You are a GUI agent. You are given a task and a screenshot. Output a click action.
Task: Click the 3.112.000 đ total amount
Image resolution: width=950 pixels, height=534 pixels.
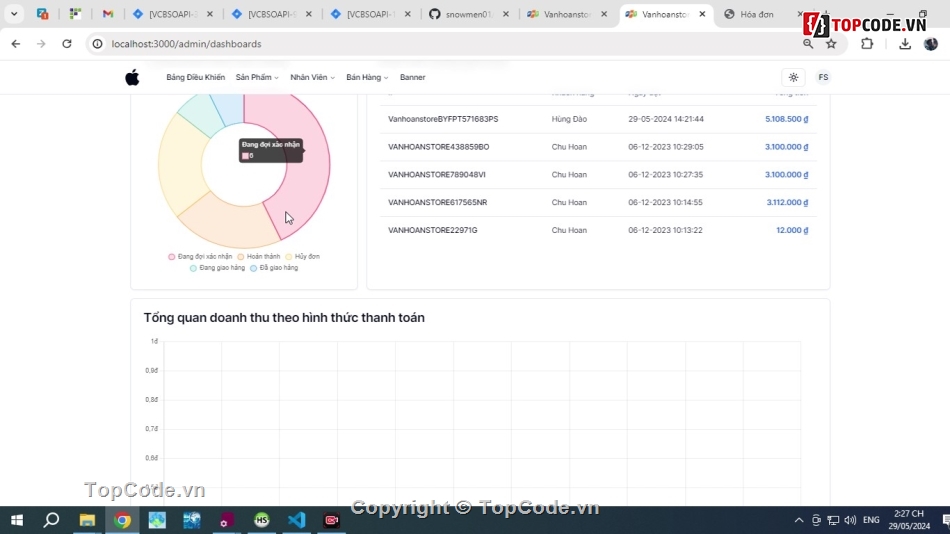(787, 202)
